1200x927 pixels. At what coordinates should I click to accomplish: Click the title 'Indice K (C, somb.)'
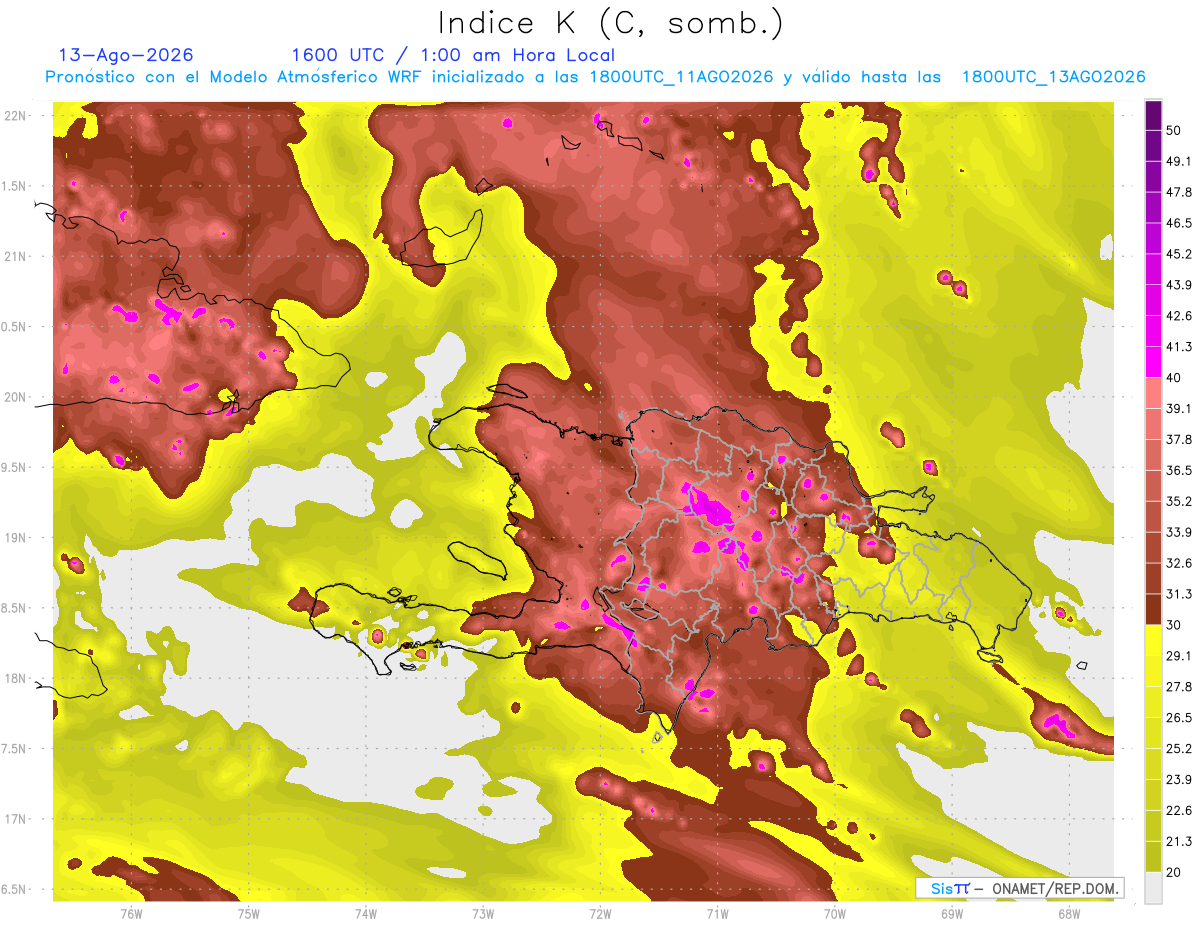pyautogui.click(x=611, y=23)
